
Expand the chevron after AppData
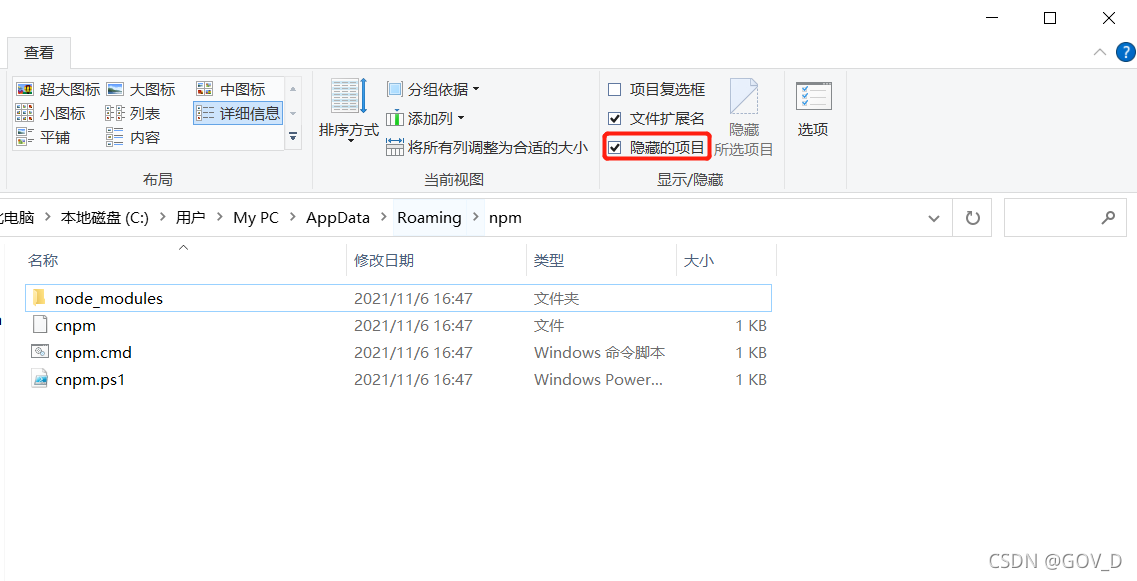click(x=384, y=218)
